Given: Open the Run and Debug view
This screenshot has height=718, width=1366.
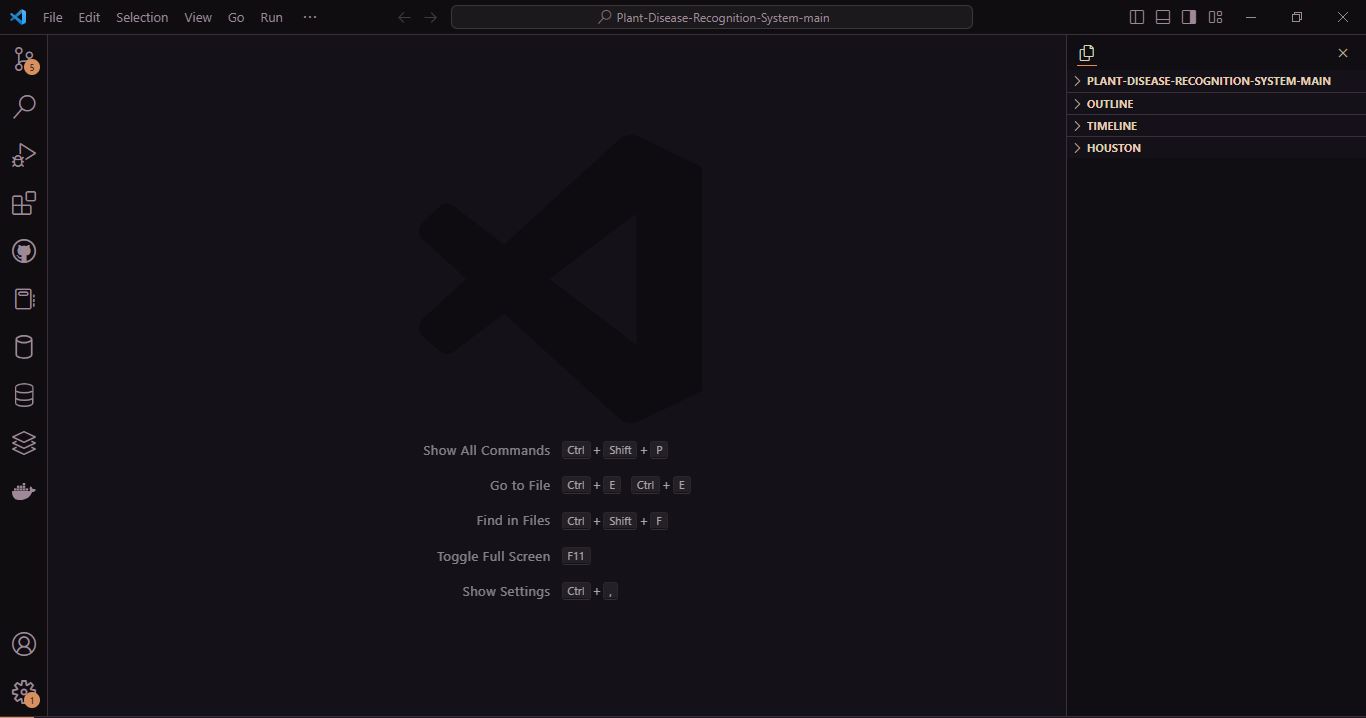Looking at the screenshot, I should pyautogui.click(x=24, y=155).
